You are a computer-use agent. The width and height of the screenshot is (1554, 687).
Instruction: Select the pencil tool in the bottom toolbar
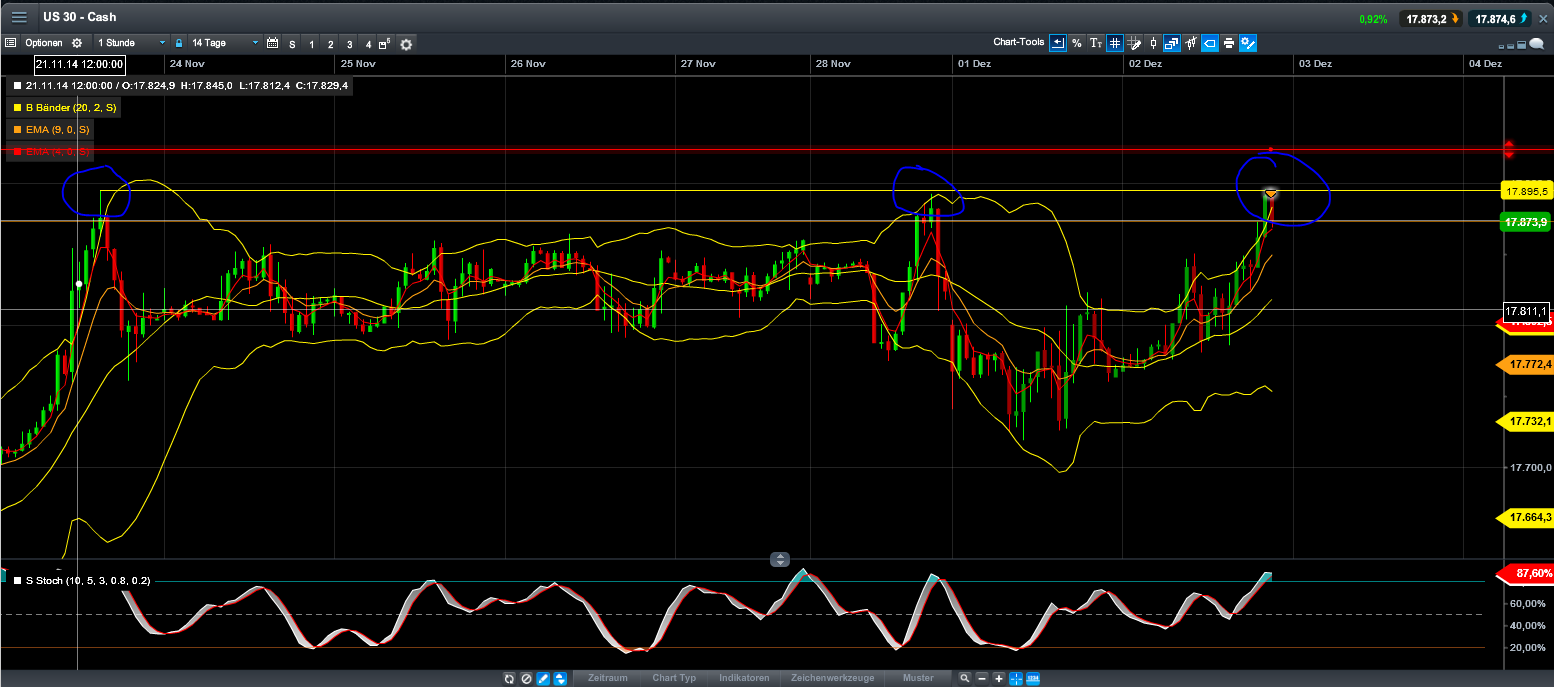543,678
